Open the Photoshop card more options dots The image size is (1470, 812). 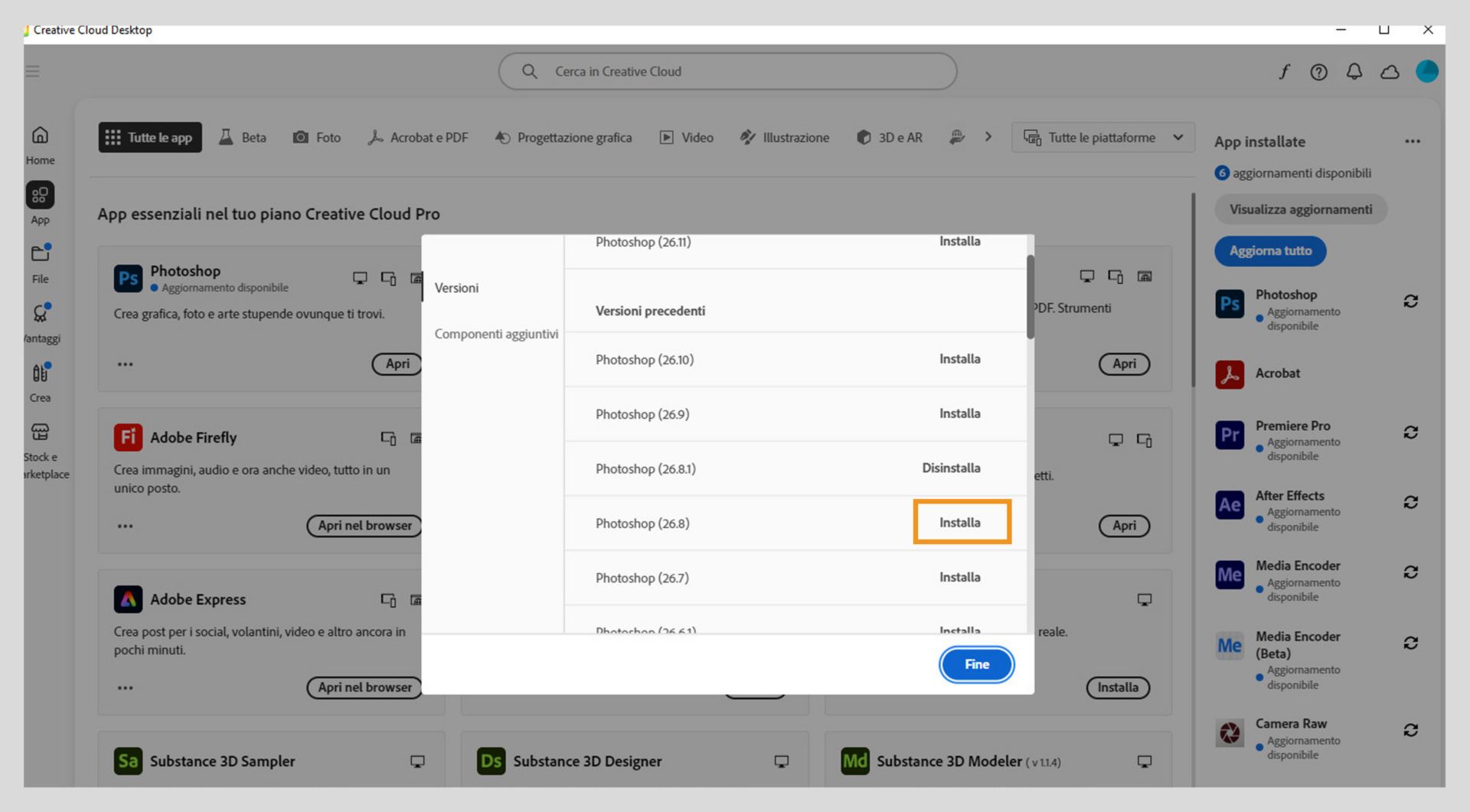coord(126,364)
